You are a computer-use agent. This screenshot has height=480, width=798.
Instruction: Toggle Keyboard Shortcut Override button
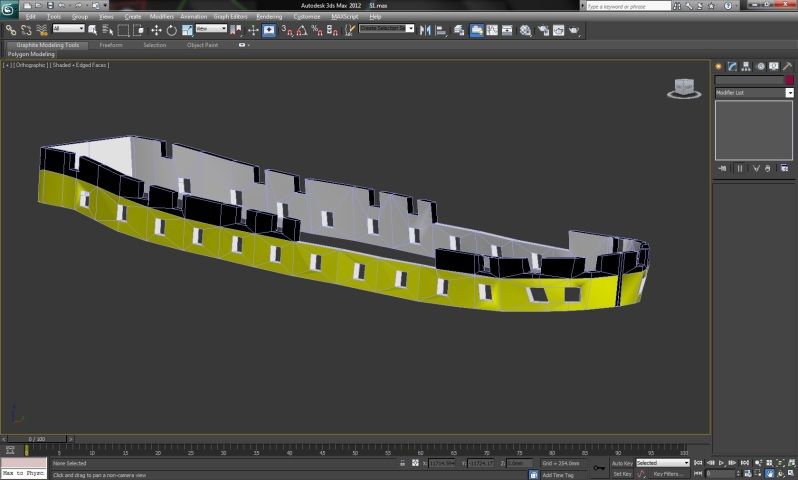click(269, 31)
